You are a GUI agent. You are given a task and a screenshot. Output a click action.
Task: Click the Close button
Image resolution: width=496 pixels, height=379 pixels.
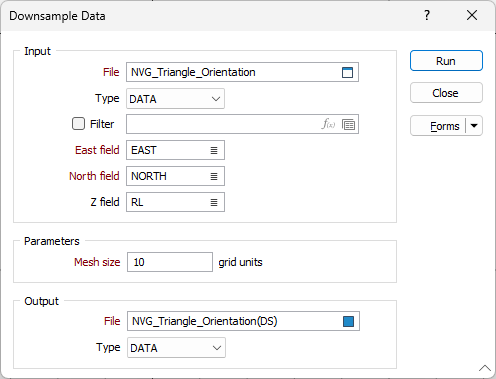click(446, 93)
